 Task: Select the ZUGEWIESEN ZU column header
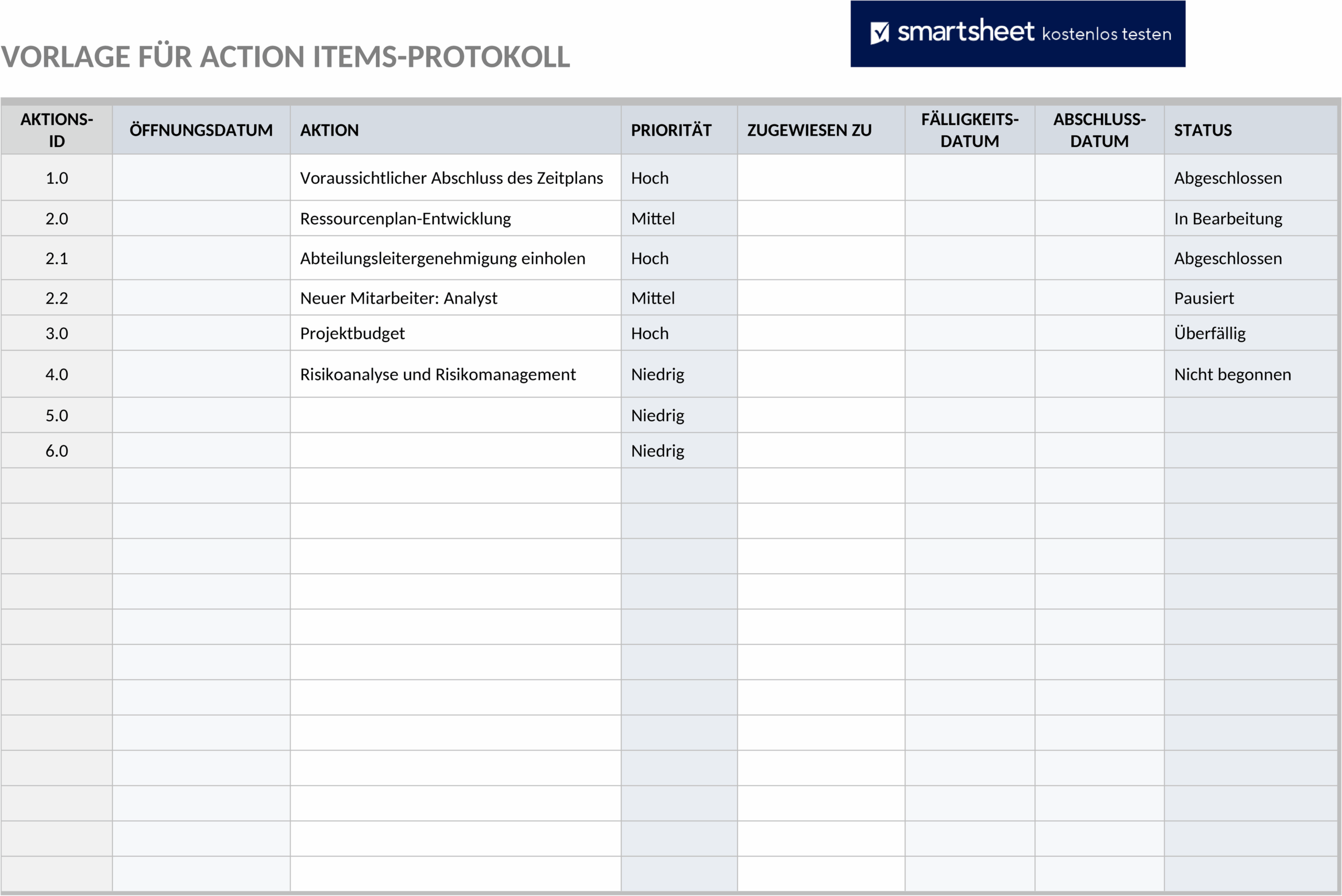821,130
